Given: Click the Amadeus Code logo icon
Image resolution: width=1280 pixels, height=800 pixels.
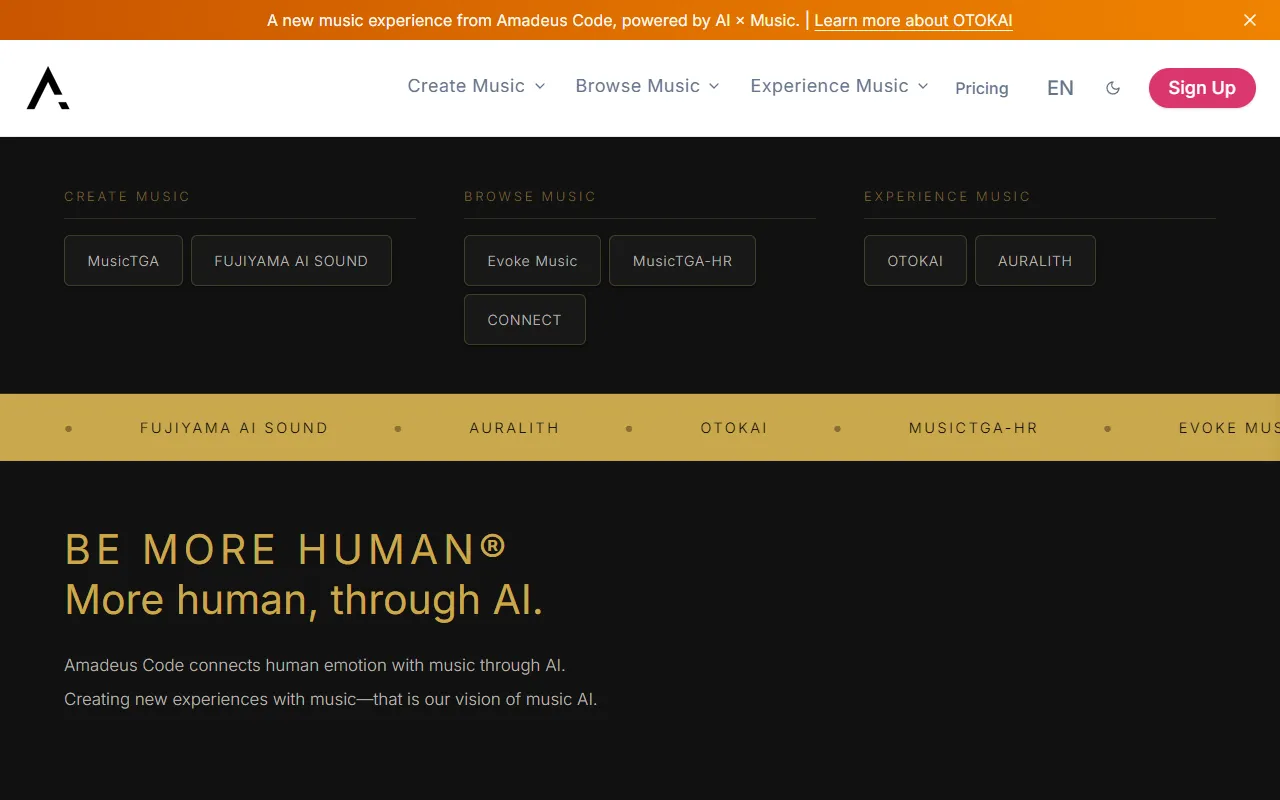Looking at the screenshot, I should 48,88.
